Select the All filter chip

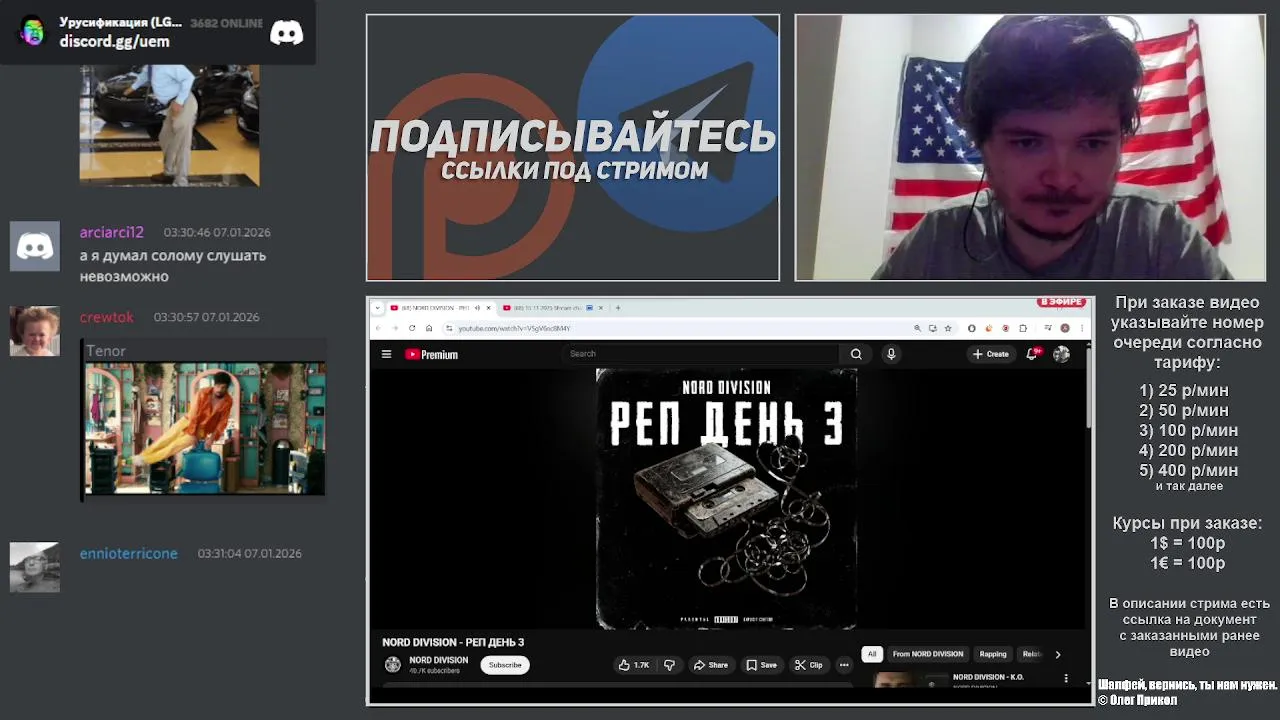pyautogui.click(x=872, y=654)
